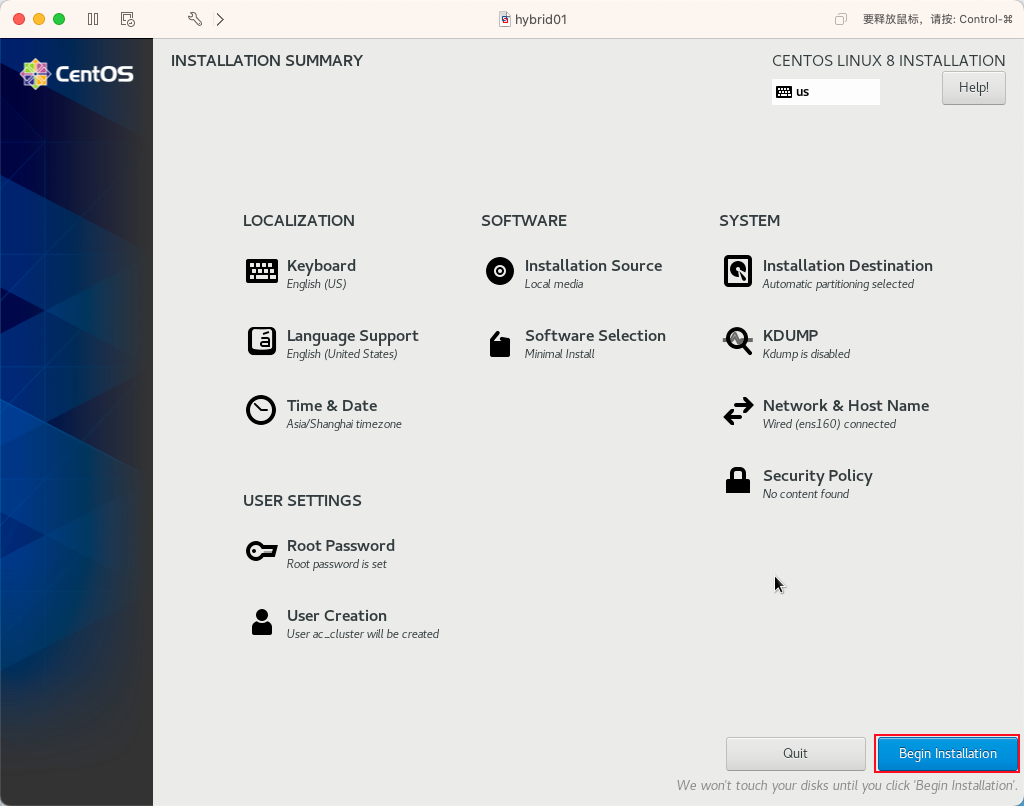Click 'Local media' status text
Image resolution: width=1024 pixels, height=806 pixels.
554,284
